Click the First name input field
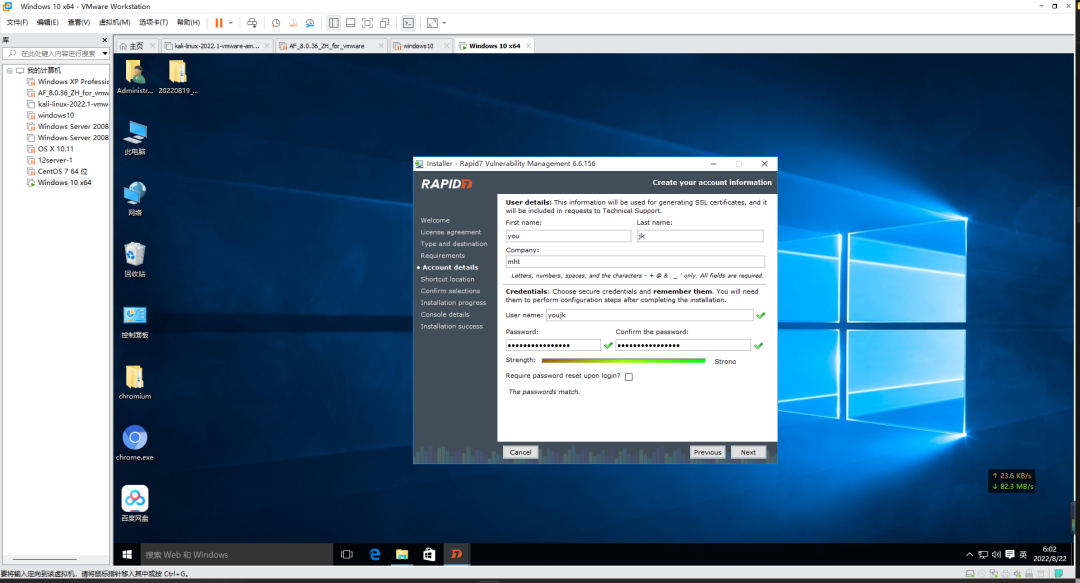 568,236
